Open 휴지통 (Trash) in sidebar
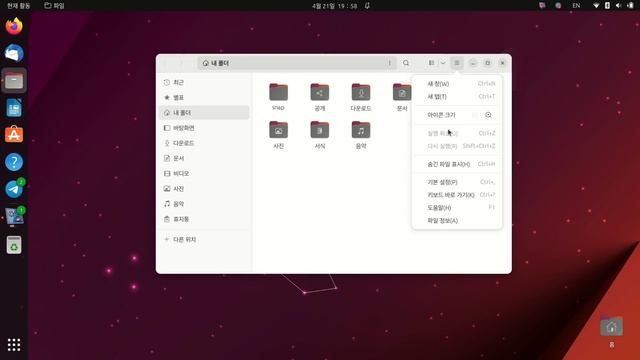Screen dimensions: 640x360 click(x=204, y=219)
